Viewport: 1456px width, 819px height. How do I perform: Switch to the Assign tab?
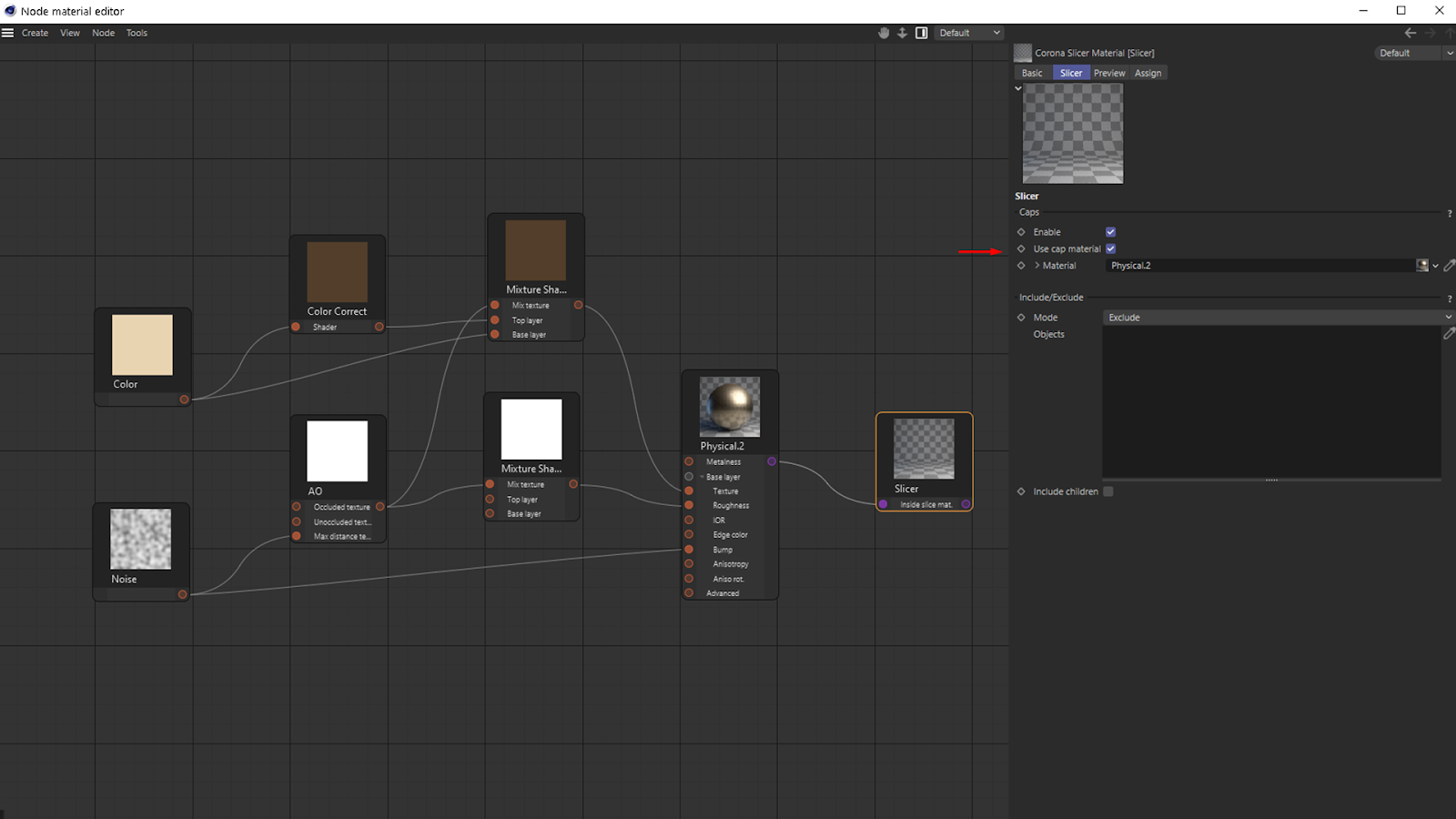click(x=1148, y=73)
